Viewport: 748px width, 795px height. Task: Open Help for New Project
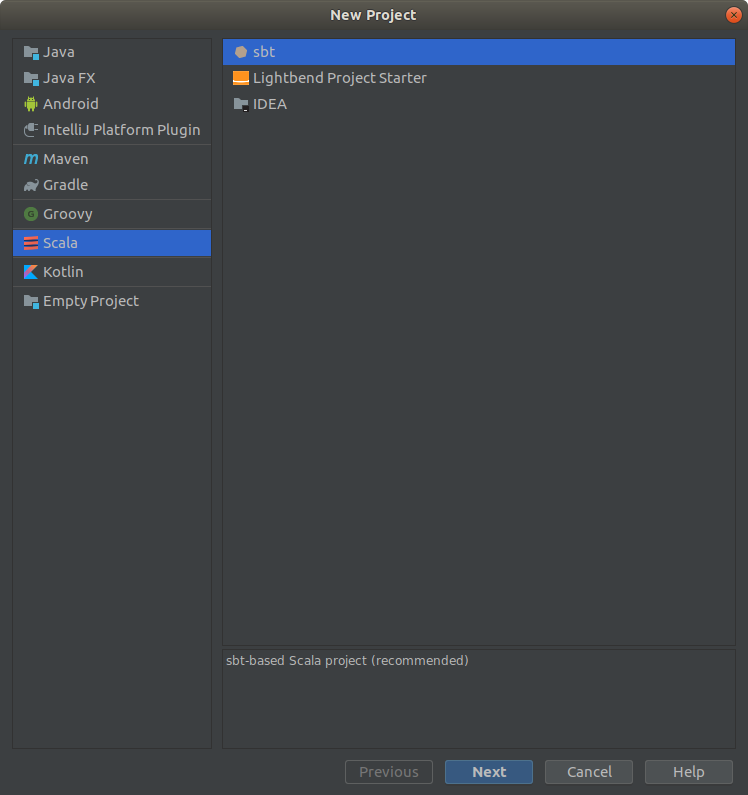pyautogui.click(x=689, y=772)
